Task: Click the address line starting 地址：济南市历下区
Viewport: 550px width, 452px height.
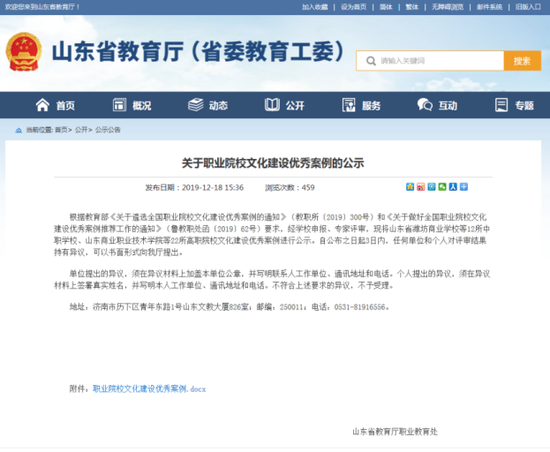Action: point(229,307)
